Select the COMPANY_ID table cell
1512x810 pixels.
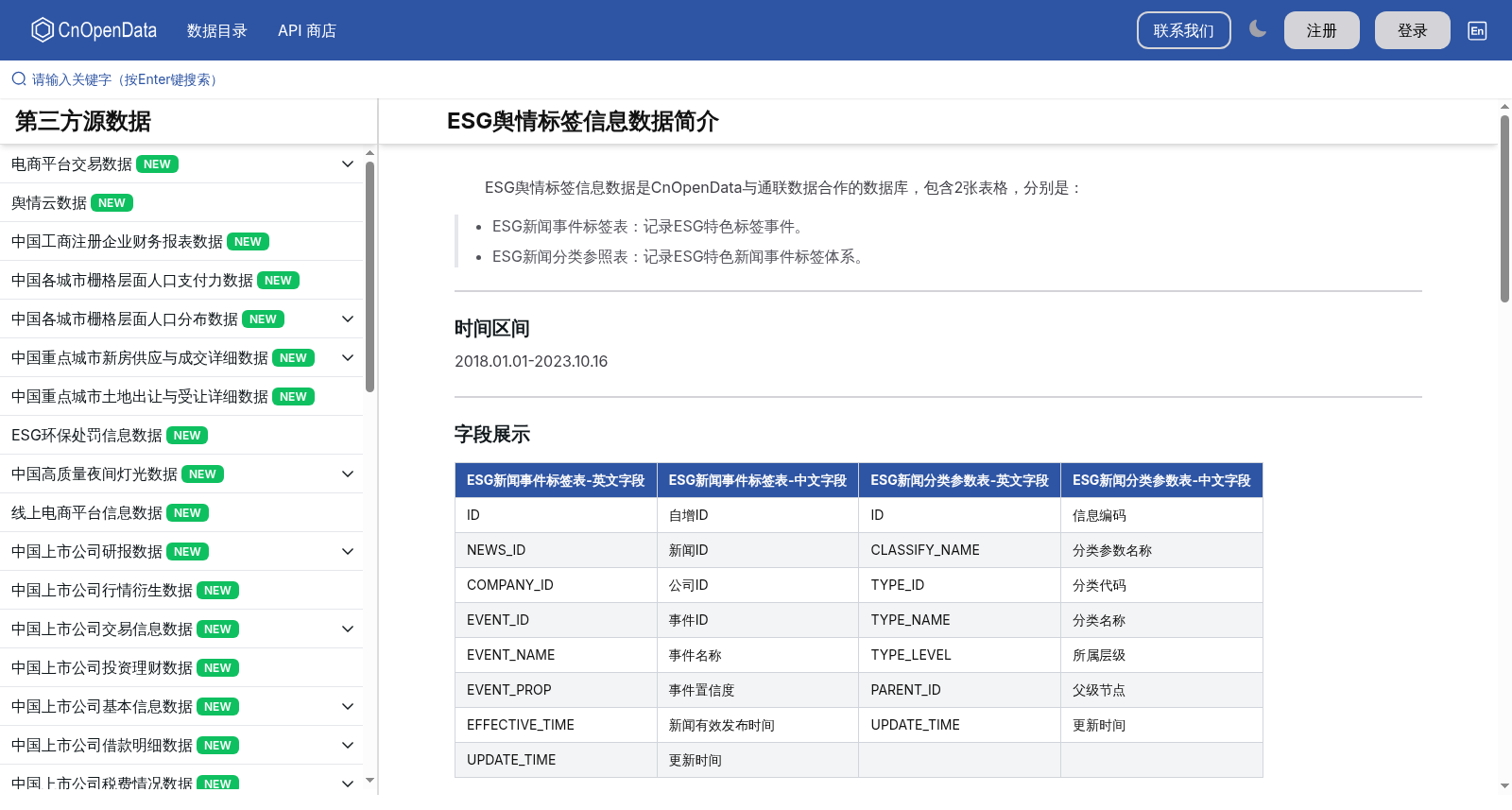(556, 585)
